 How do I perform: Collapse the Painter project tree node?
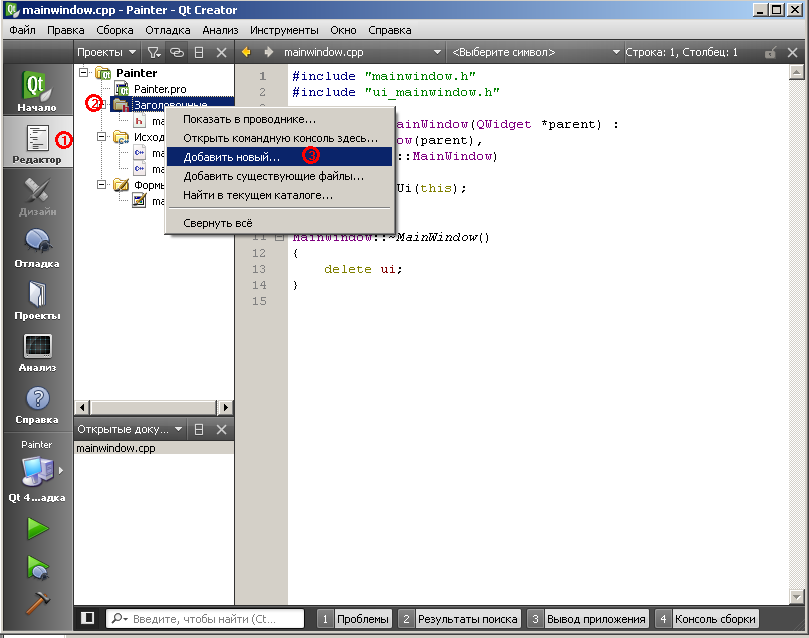pyautogui.click(x=84, y=73)
